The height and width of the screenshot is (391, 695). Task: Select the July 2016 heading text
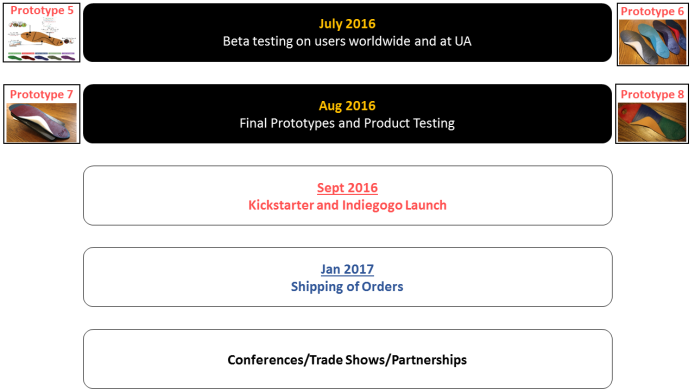pos(347,24)
